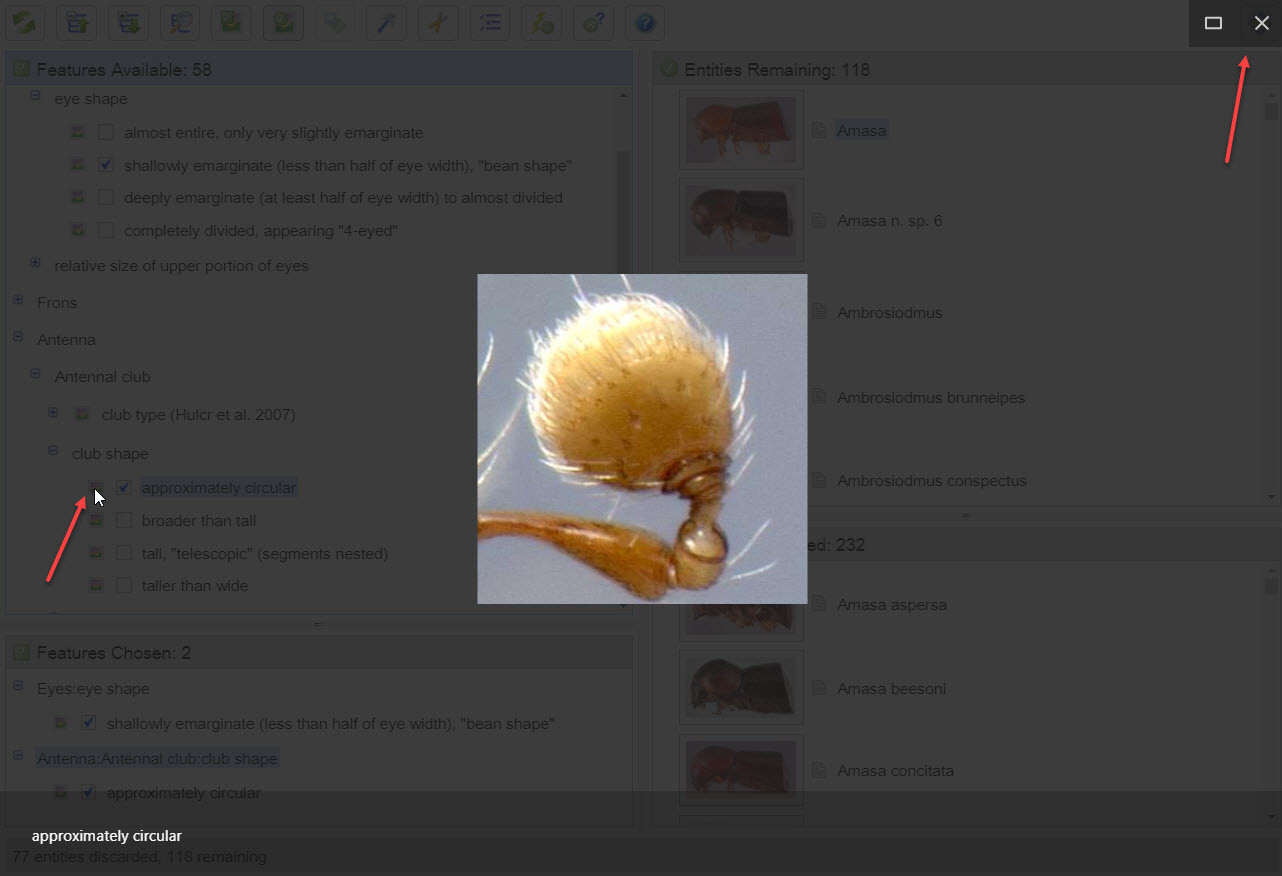The height and width of the screenshot is (876, 1282).
Task: Open image icon beside 'completely divided' state
Action: (x=78, y=231)
